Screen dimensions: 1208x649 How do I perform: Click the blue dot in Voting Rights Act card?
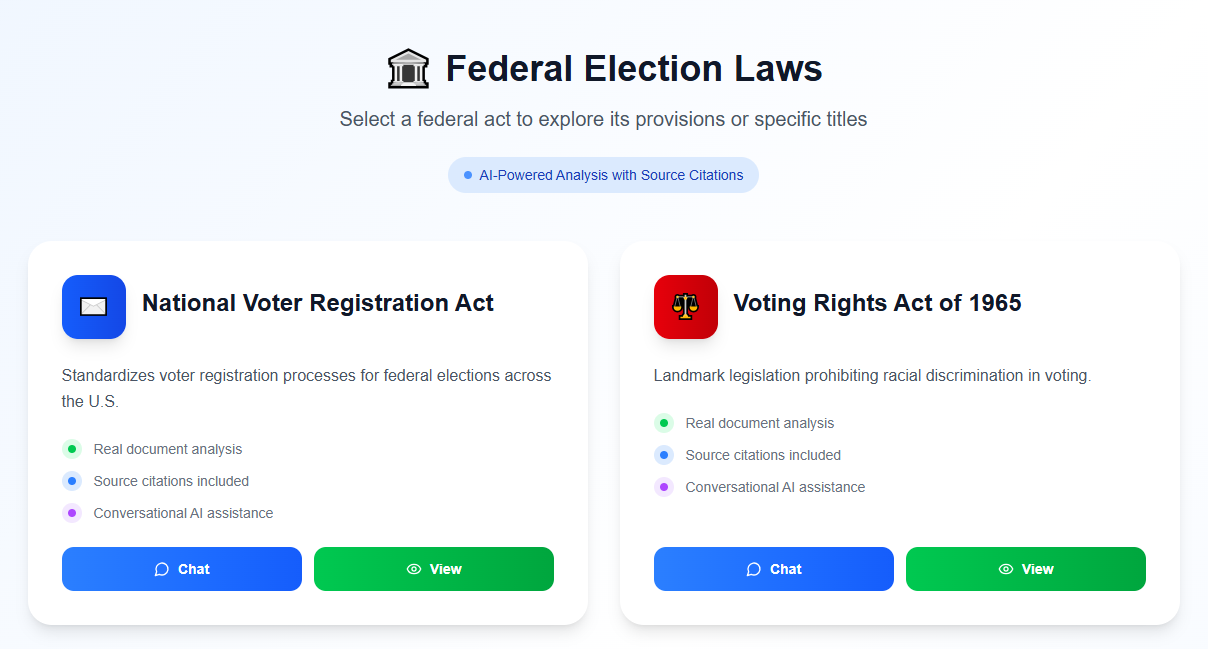664,455
